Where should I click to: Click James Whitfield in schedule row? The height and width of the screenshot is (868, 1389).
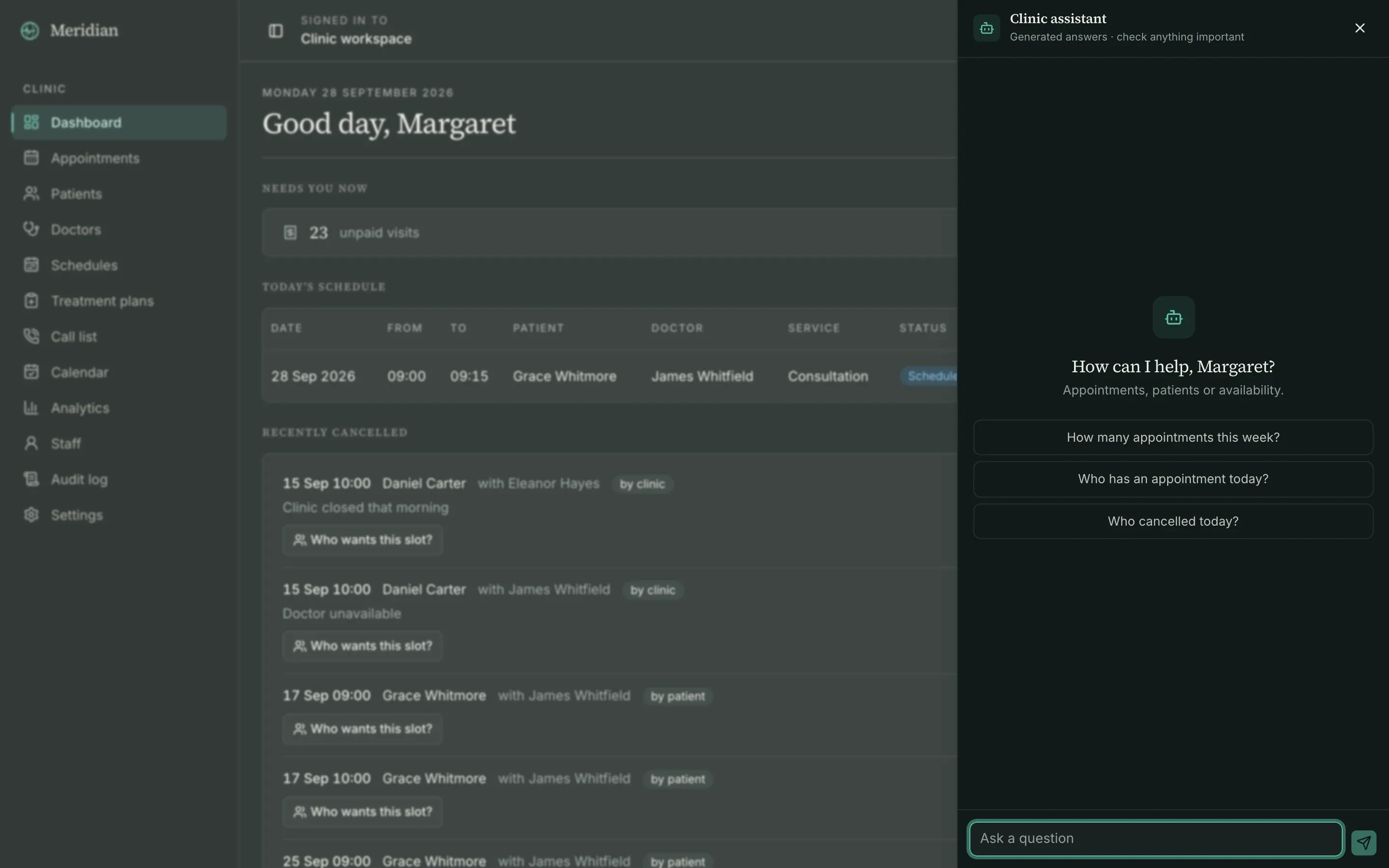[x=702, y=377]
